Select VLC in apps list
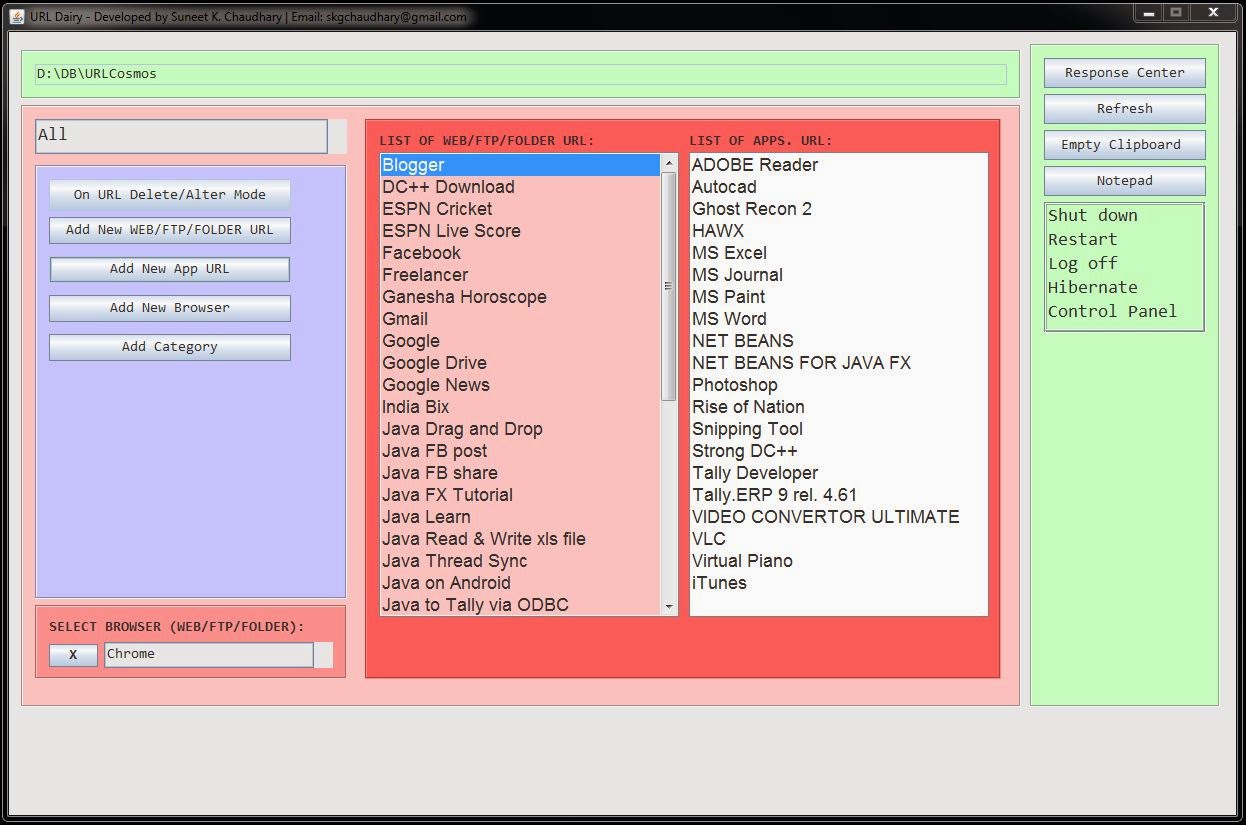 coord(838,539)
